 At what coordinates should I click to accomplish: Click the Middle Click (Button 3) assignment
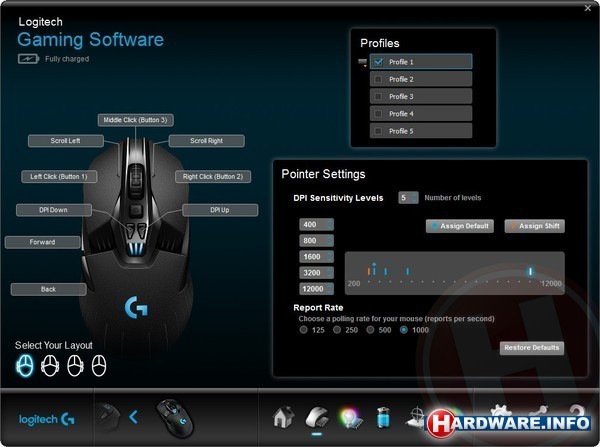pyautogui.click(x=135, y=120)
